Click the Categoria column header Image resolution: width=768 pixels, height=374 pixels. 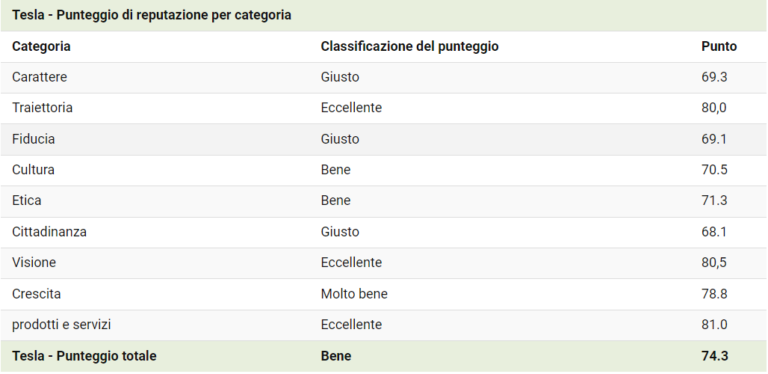(41, 47)
